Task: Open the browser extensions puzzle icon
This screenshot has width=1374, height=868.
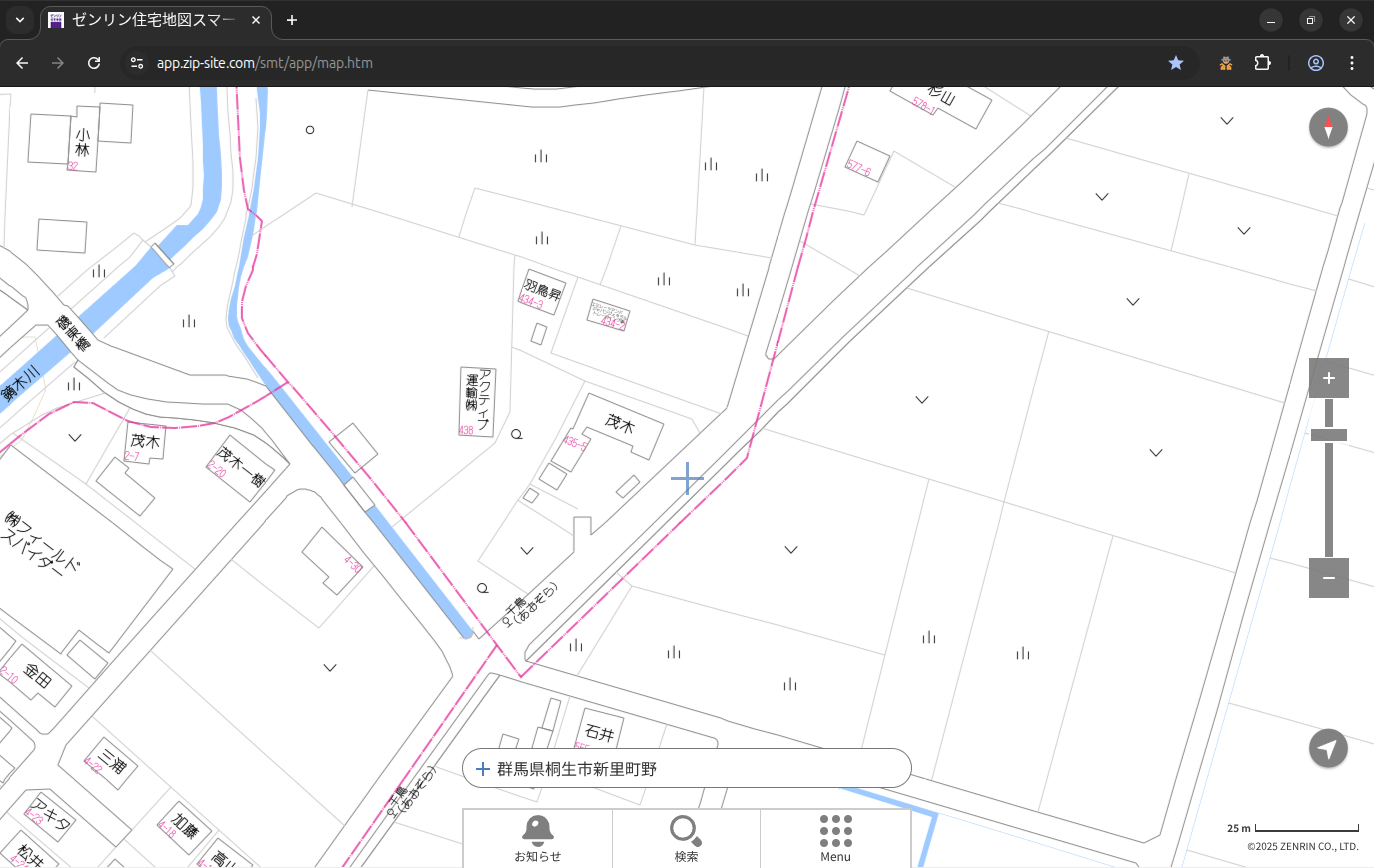Action: coord(1262,63)
